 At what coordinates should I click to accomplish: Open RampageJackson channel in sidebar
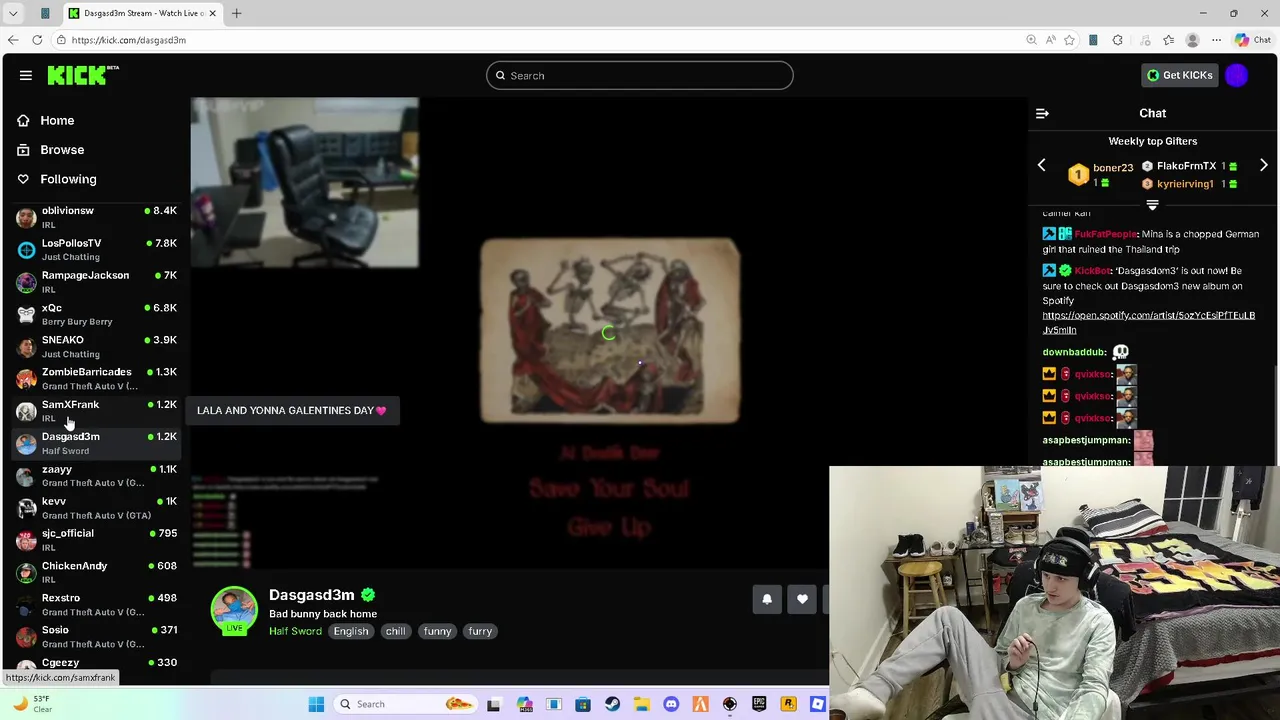(x=96, y=281)
